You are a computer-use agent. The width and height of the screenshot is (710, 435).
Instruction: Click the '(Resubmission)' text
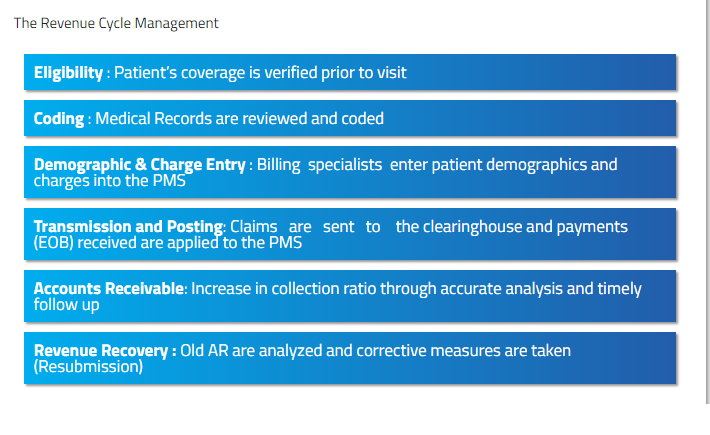point(88,367)
